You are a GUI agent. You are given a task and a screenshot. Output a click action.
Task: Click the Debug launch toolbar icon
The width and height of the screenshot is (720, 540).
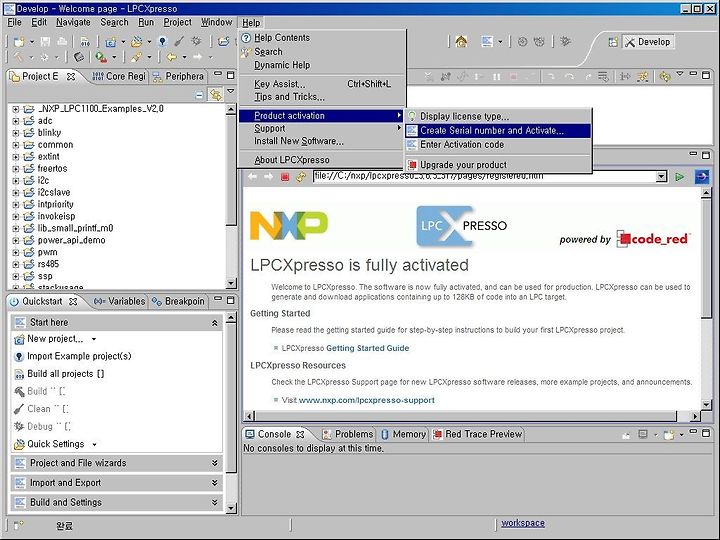tap(196, 41)
